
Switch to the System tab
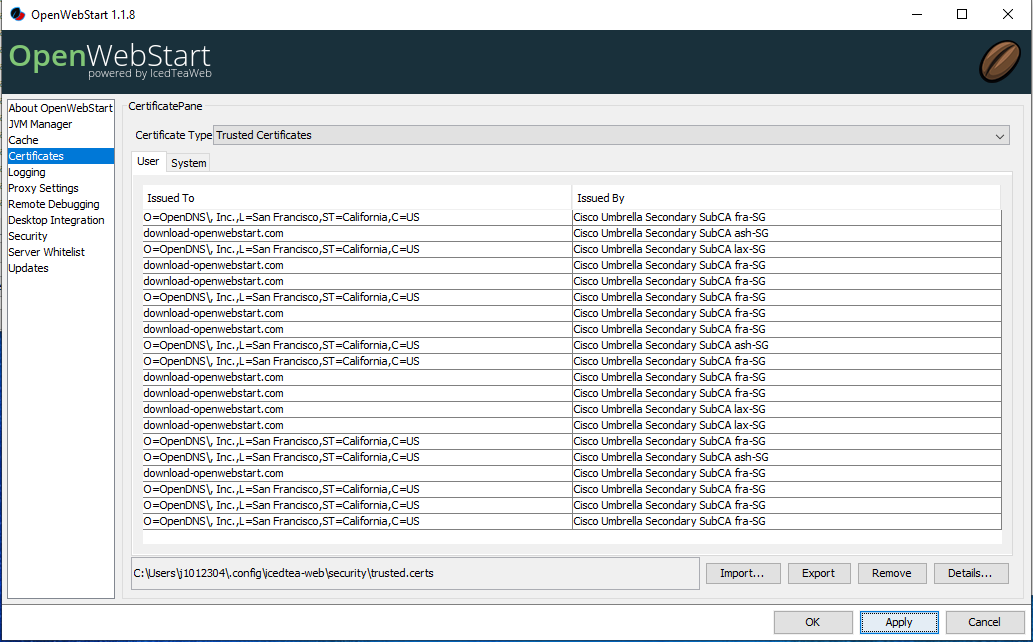point(188,163)
